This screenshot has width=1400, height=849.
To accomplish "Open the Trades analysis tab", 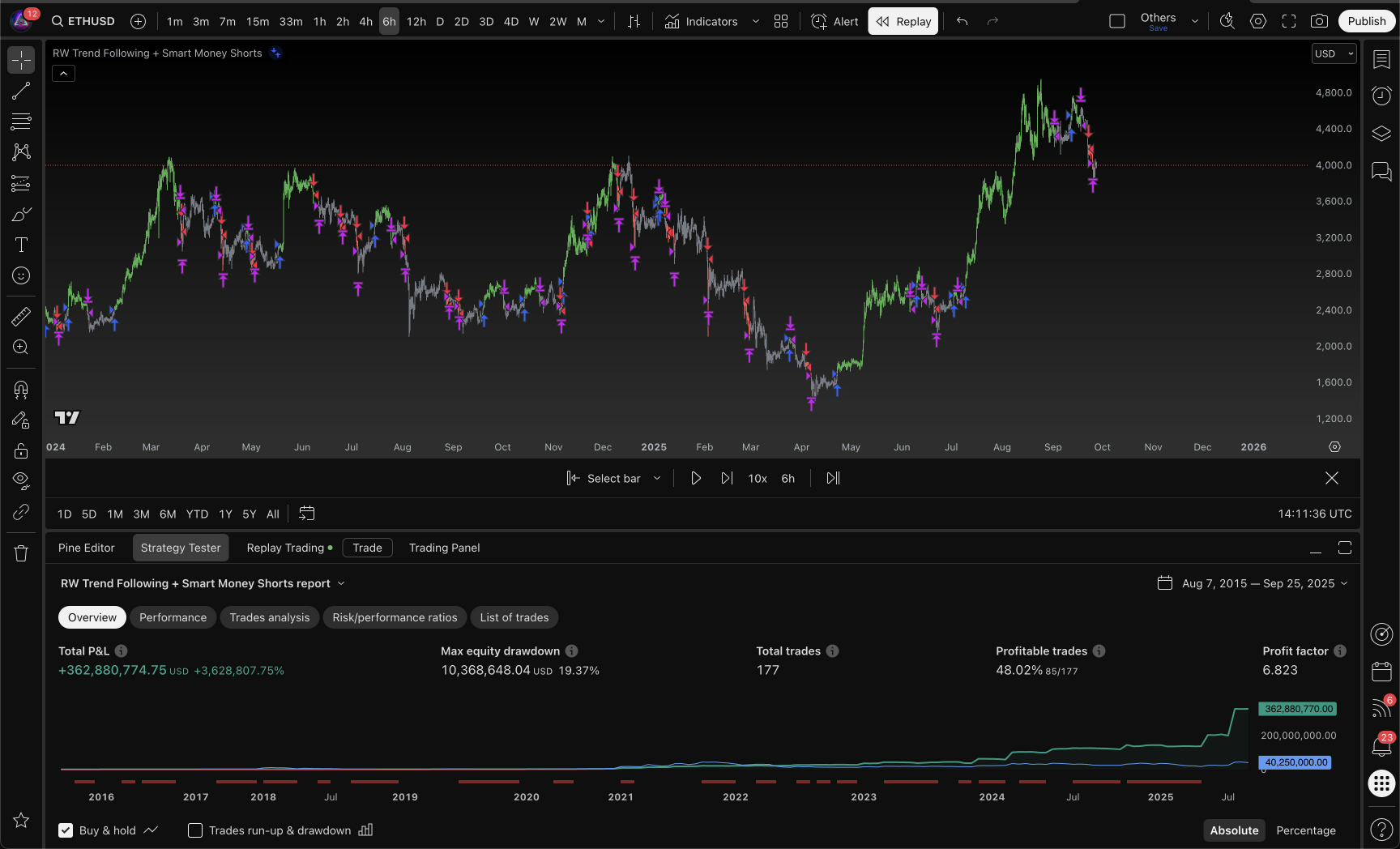I will (x=269, y=617).
